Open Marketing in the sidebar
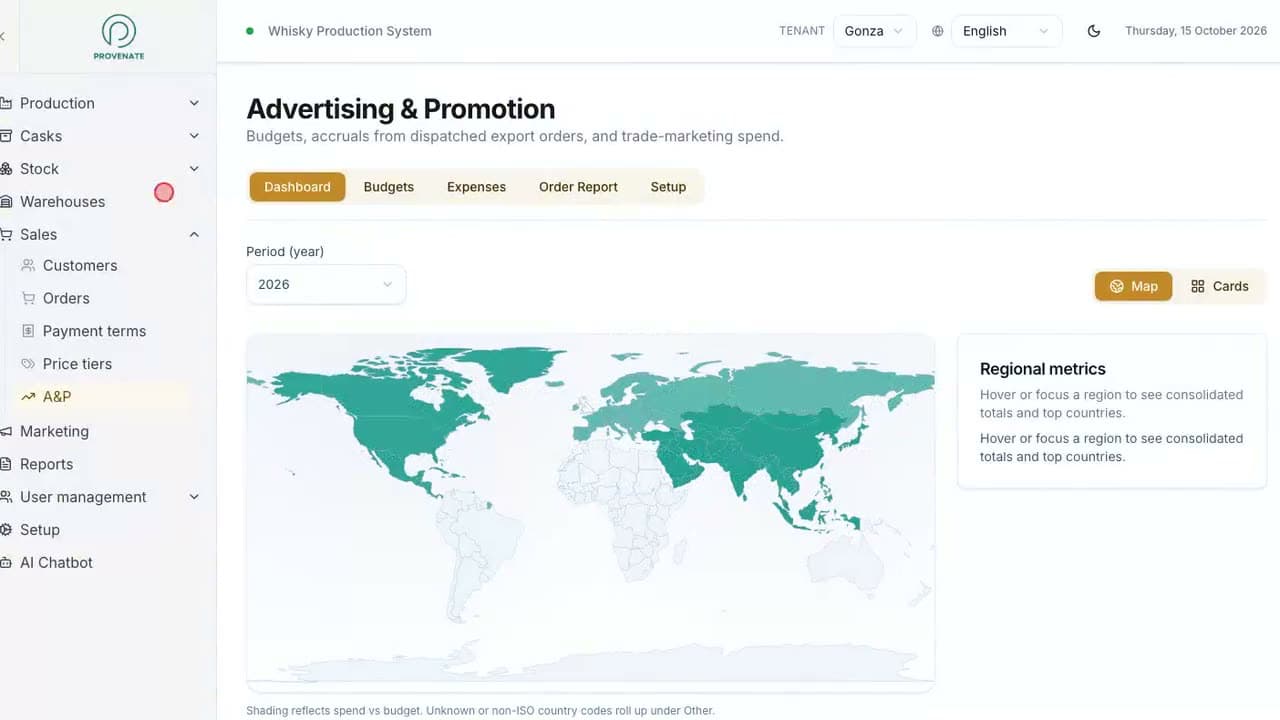 coord(54,431)
